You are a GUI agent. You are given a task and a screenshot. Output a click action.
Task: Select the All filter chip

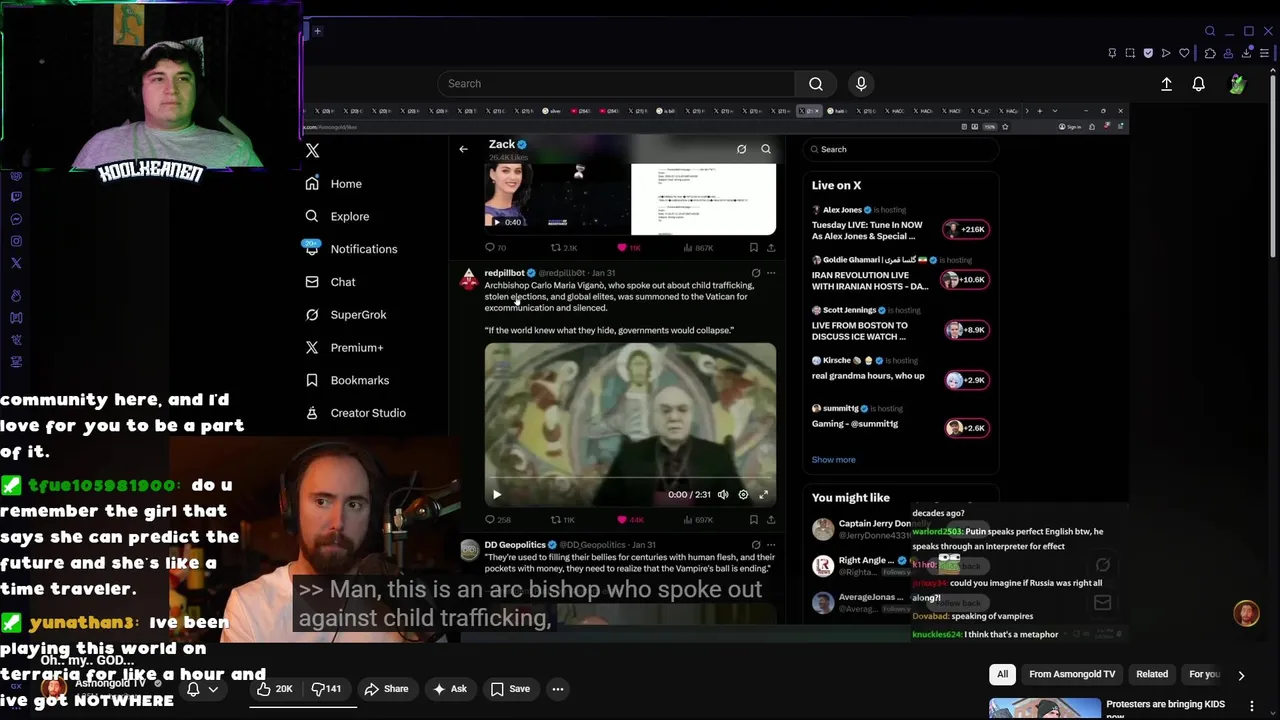[x=1002, y=674]
